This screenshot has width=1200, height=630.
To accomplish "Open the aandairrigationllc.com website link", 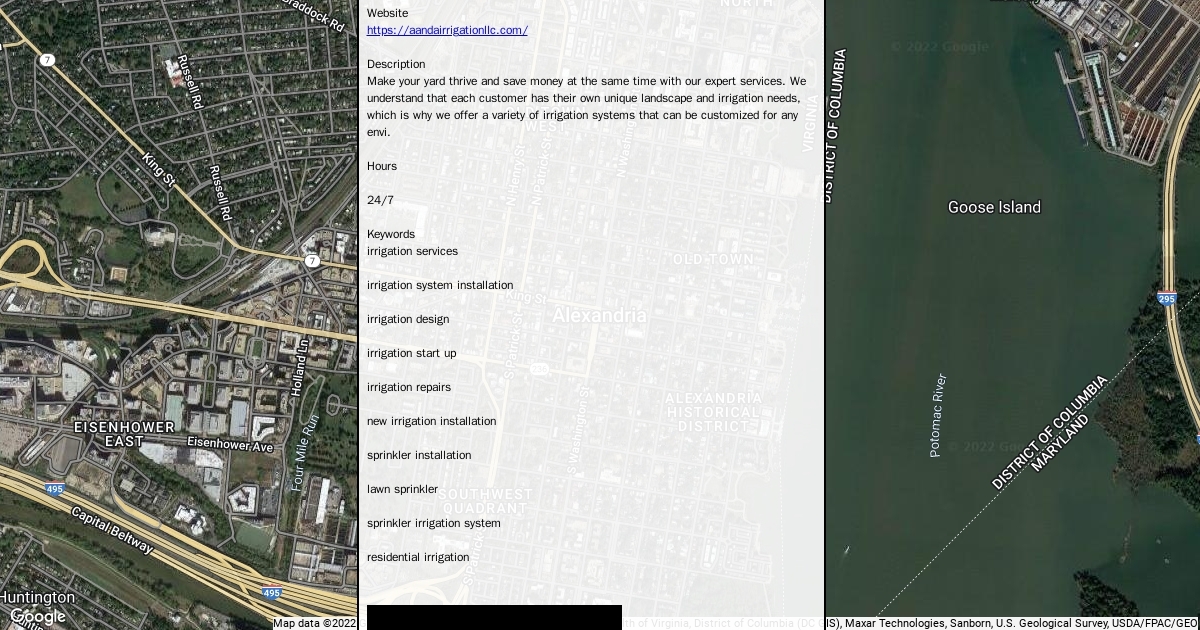I will pyautogui.click(x=447, y=30).
